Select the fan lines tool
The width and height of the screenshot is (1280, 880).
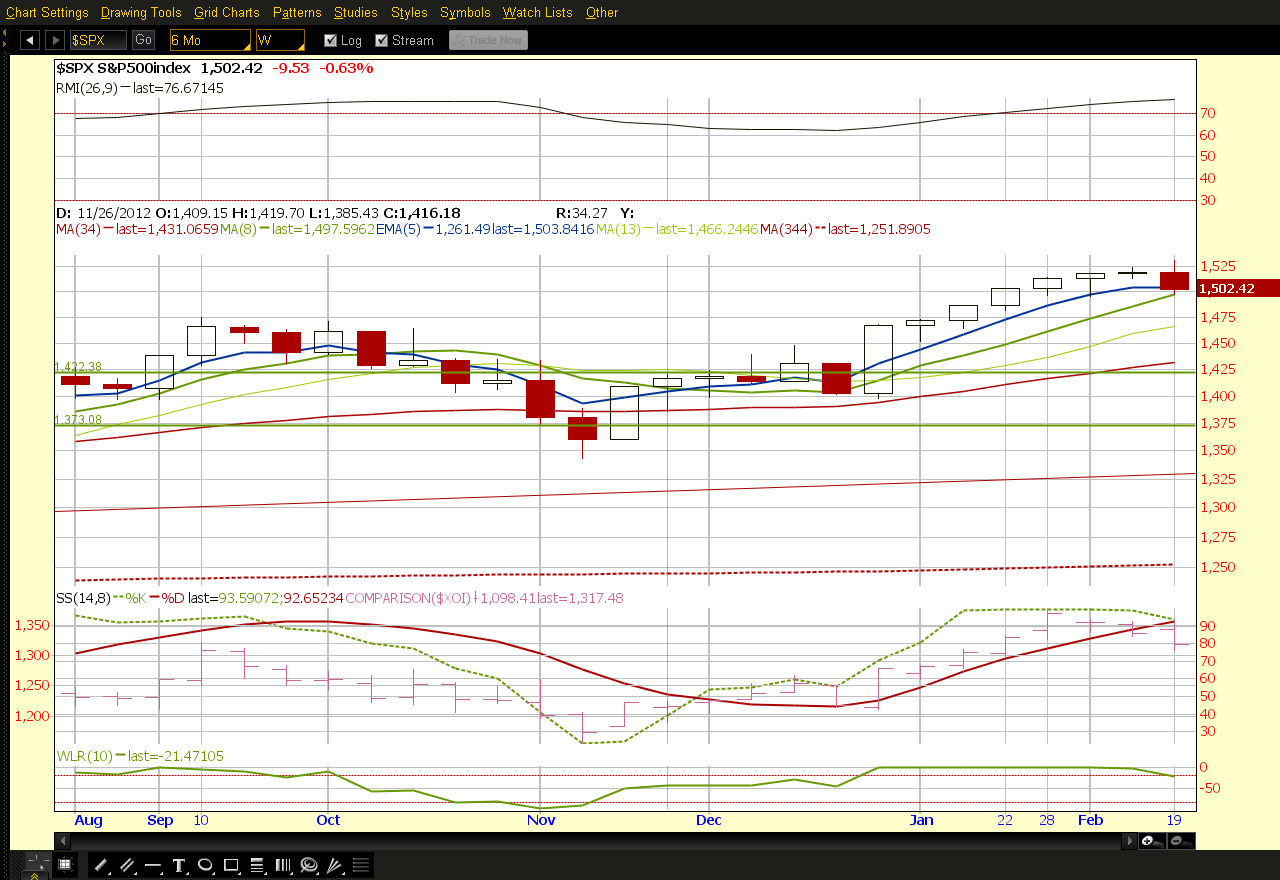335,865
